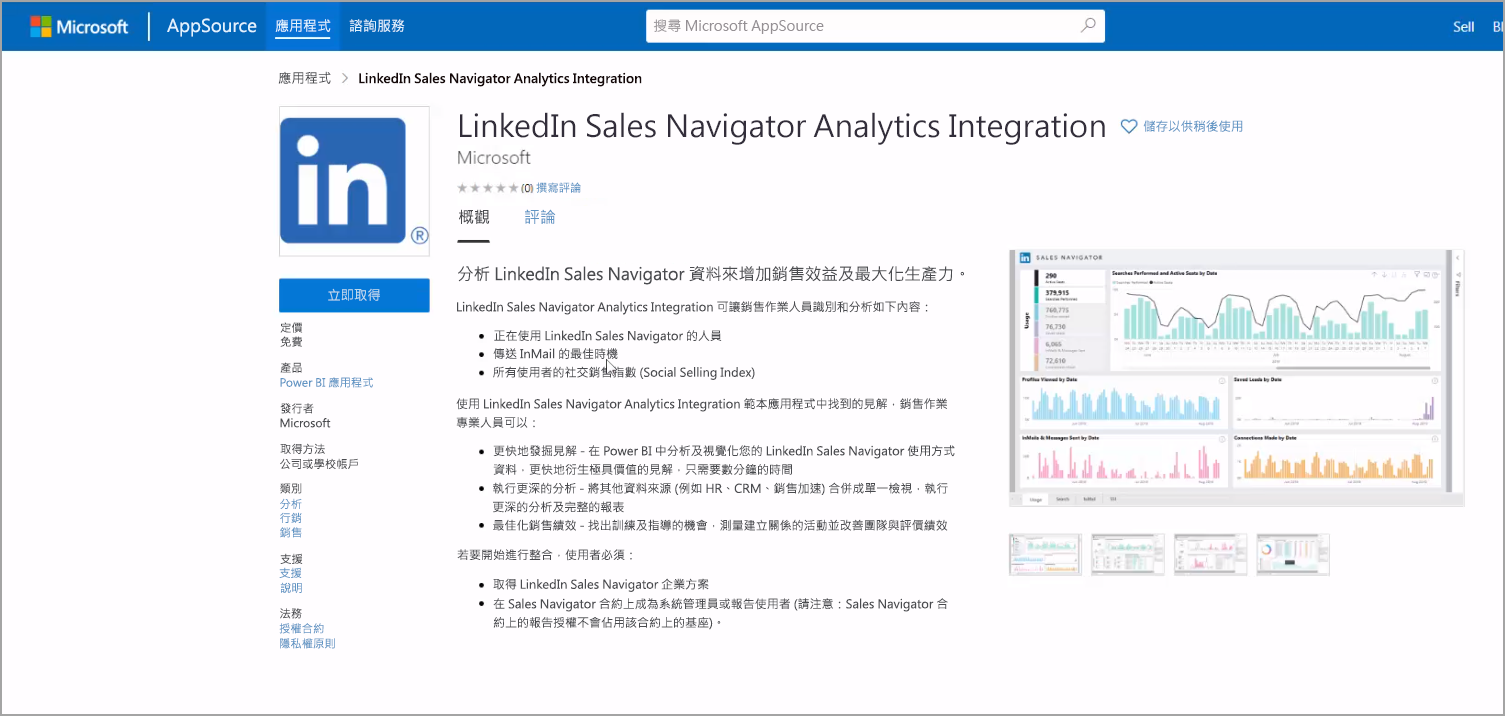
Task: Click the Microsoft logo
Action: pyautogui.click(x=79, y=26)
